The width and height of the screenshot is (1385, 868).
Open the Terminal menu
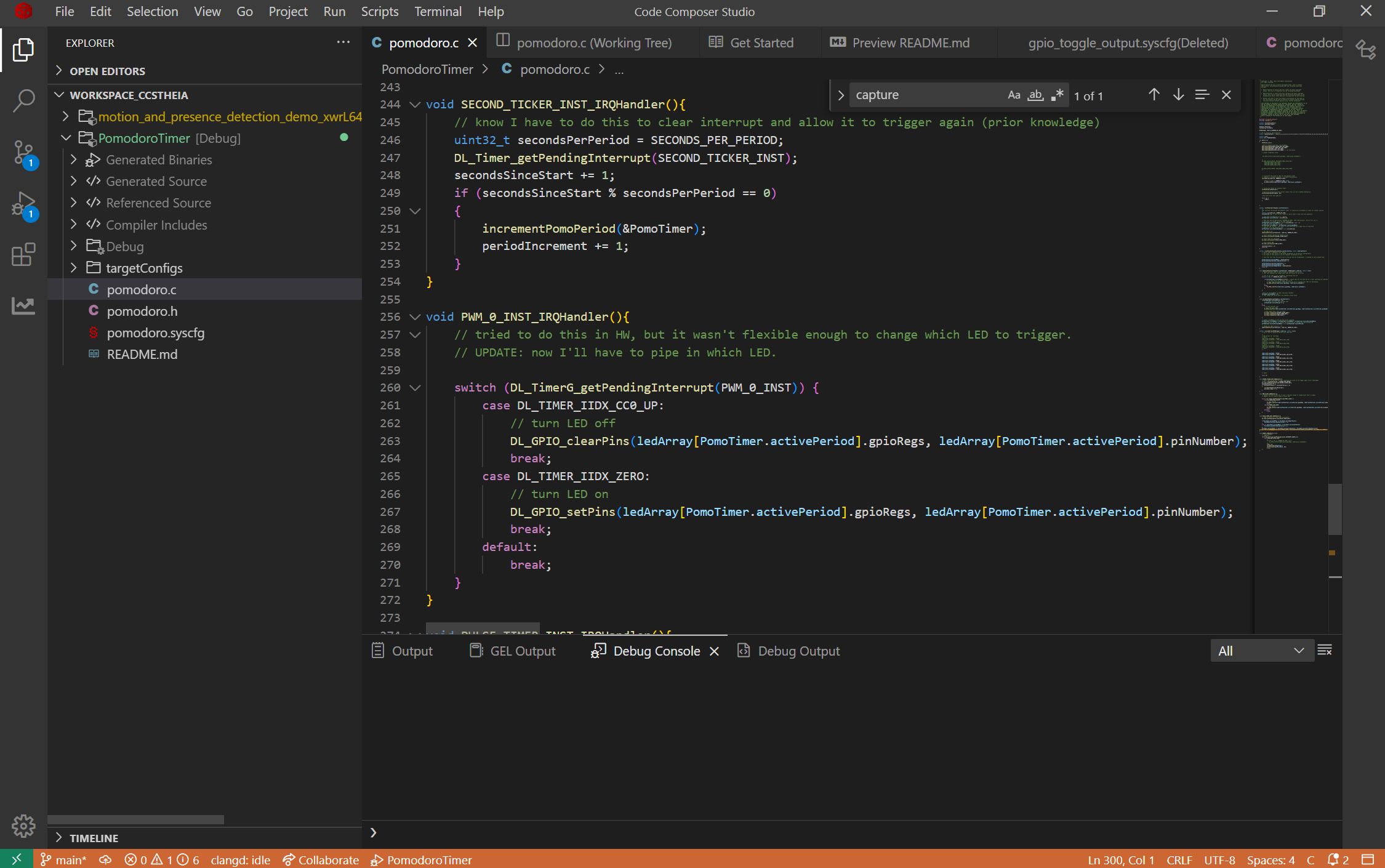pos(438,11)
